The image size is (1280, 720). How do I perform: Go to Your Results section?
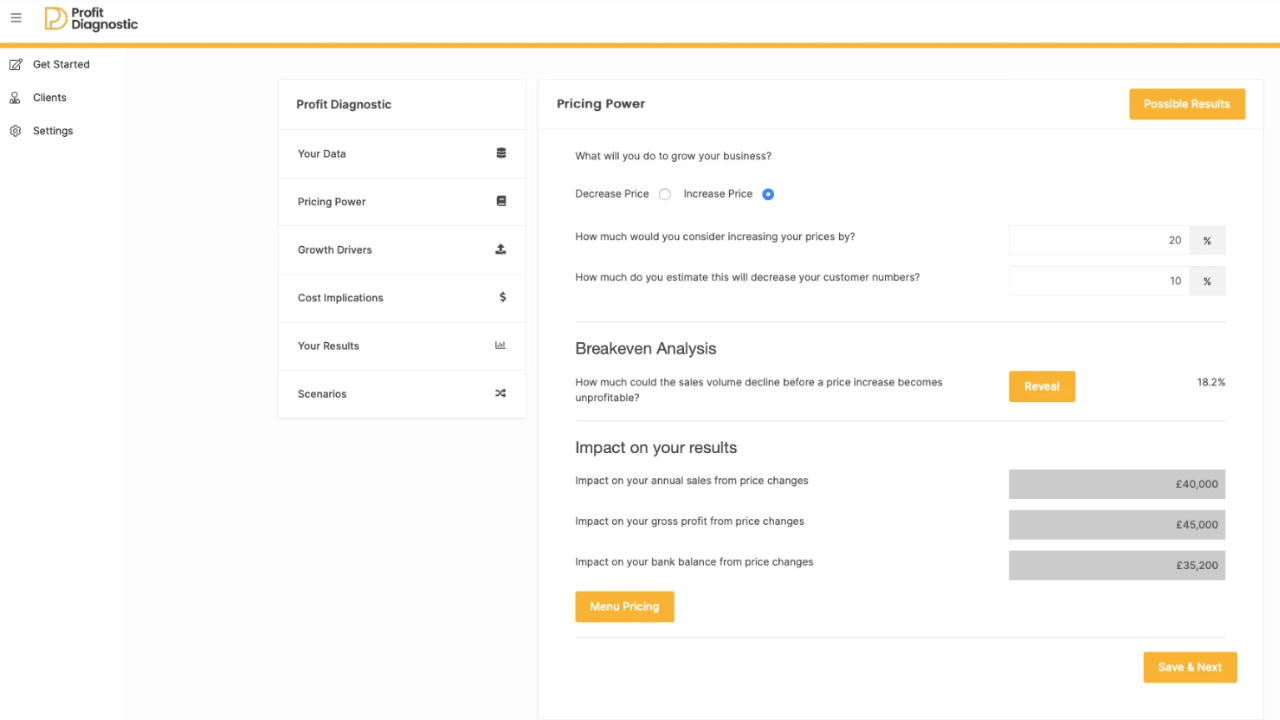click(x=402, y=346)
